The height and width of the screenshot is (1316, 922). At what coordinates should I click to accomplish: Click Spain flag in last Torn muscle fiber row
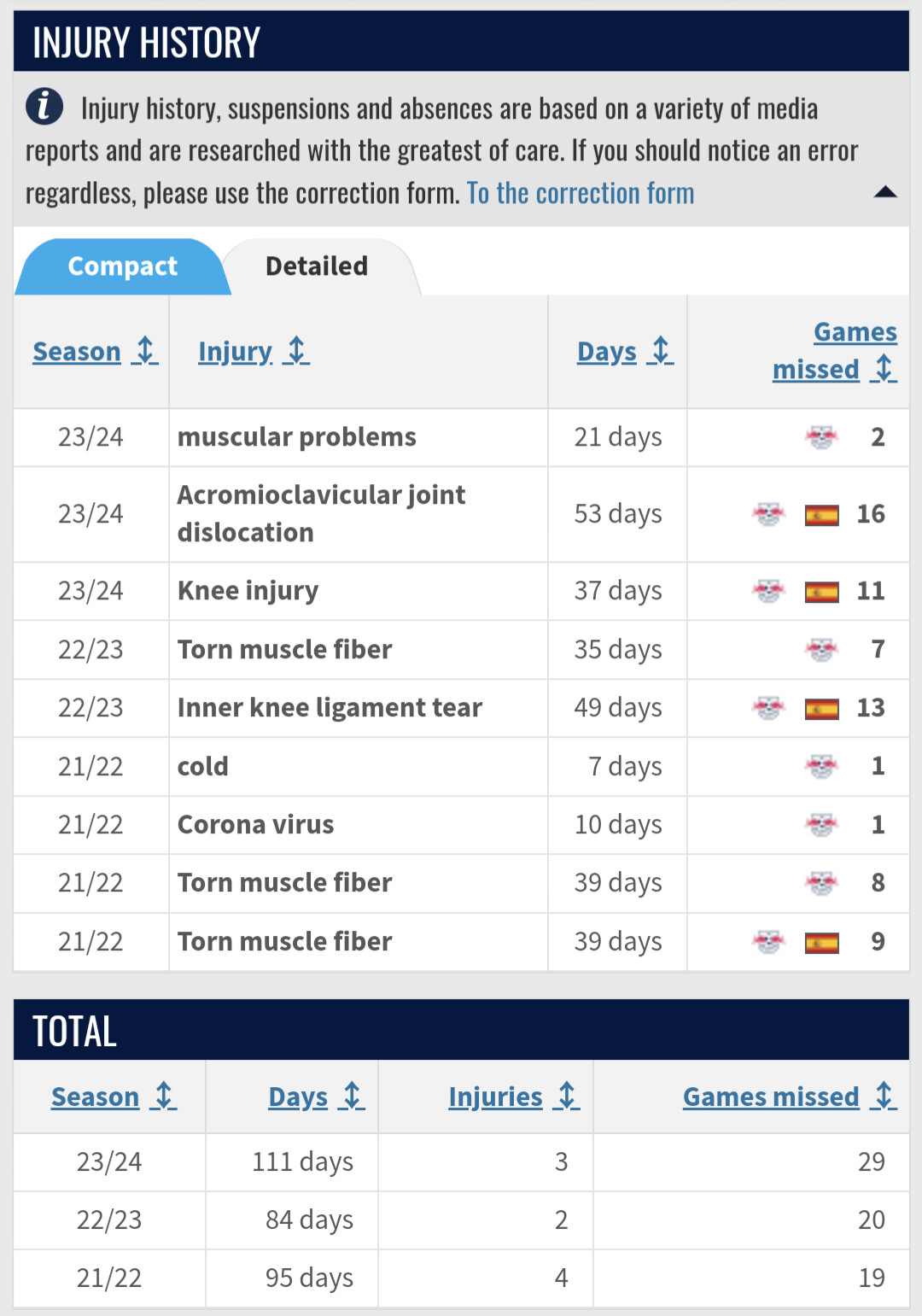click(821, 943)
